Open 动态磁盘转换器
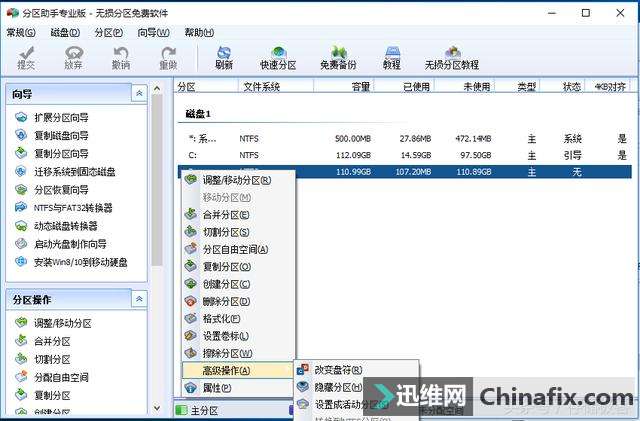Image resolution: width=640 pixels, height=421 pixels. coord(56,226)
